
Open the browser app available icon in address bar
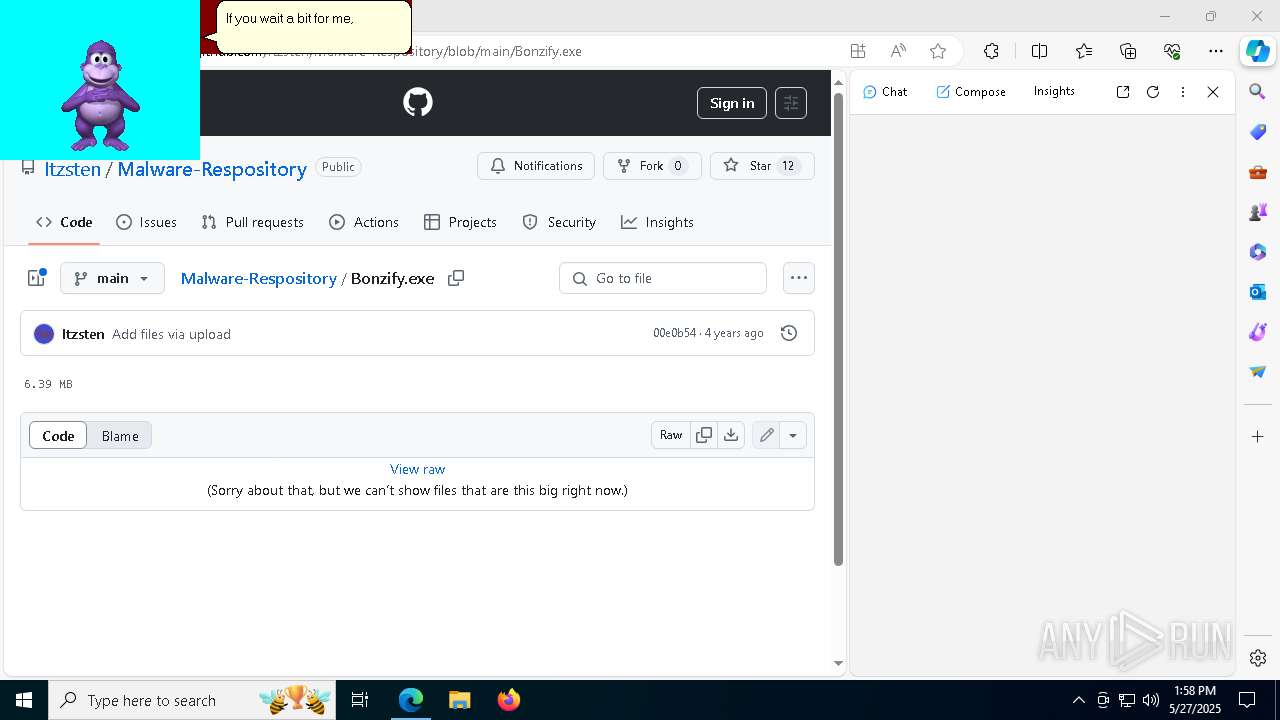[858, 51]
